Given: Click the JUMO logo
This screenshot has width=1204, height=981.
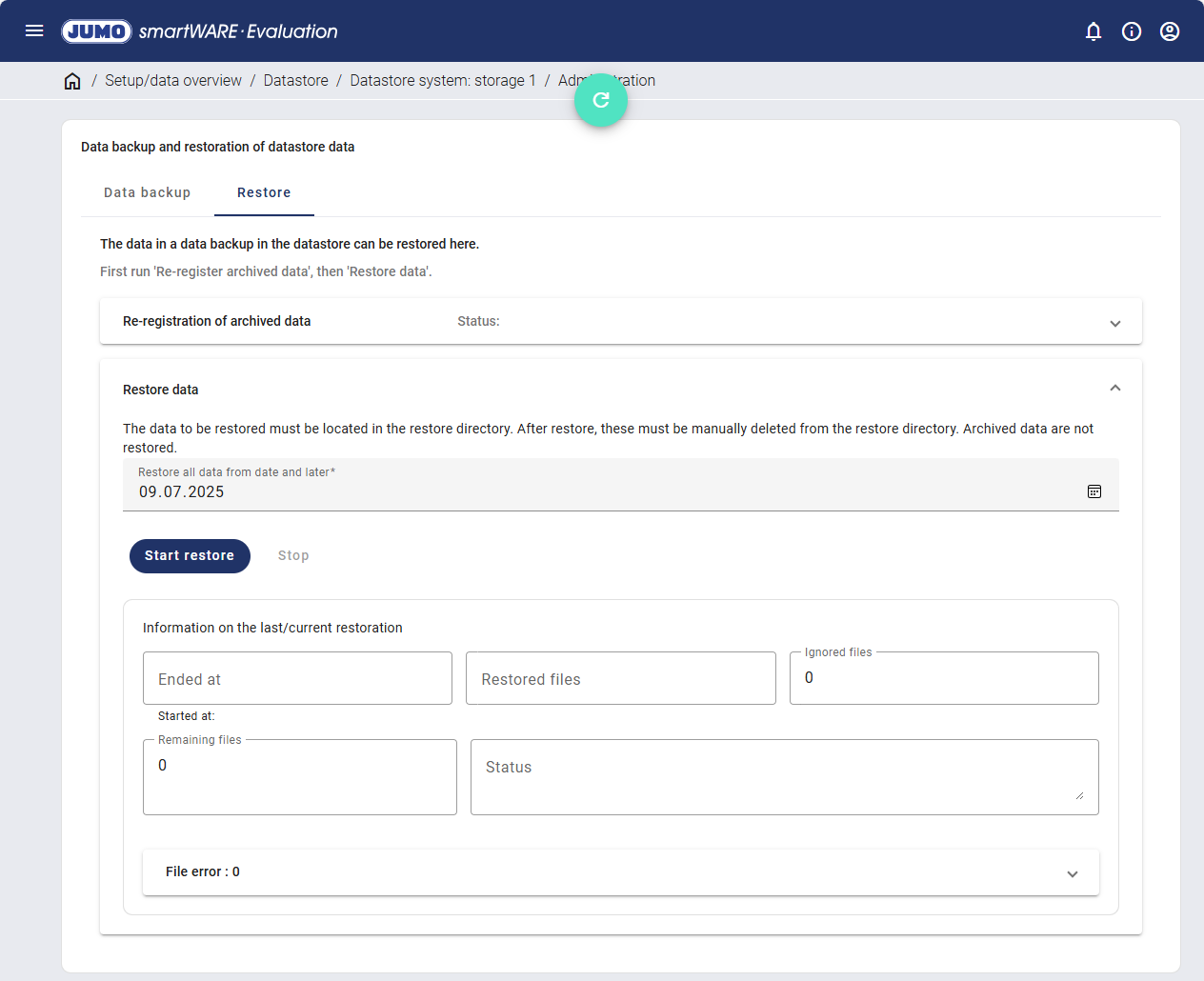Looking at the screenshot, I should (96, 31).
